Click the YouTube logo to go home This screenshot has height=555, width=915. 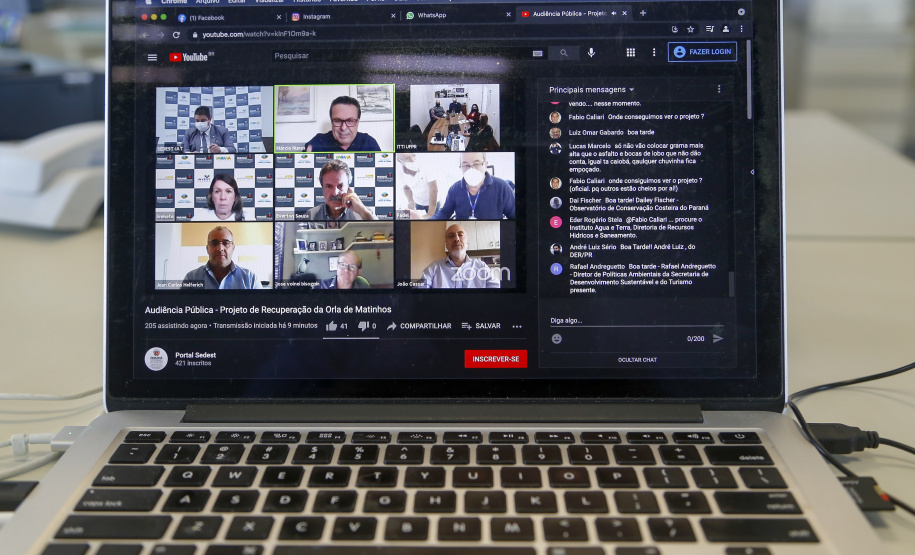[191, 57]
